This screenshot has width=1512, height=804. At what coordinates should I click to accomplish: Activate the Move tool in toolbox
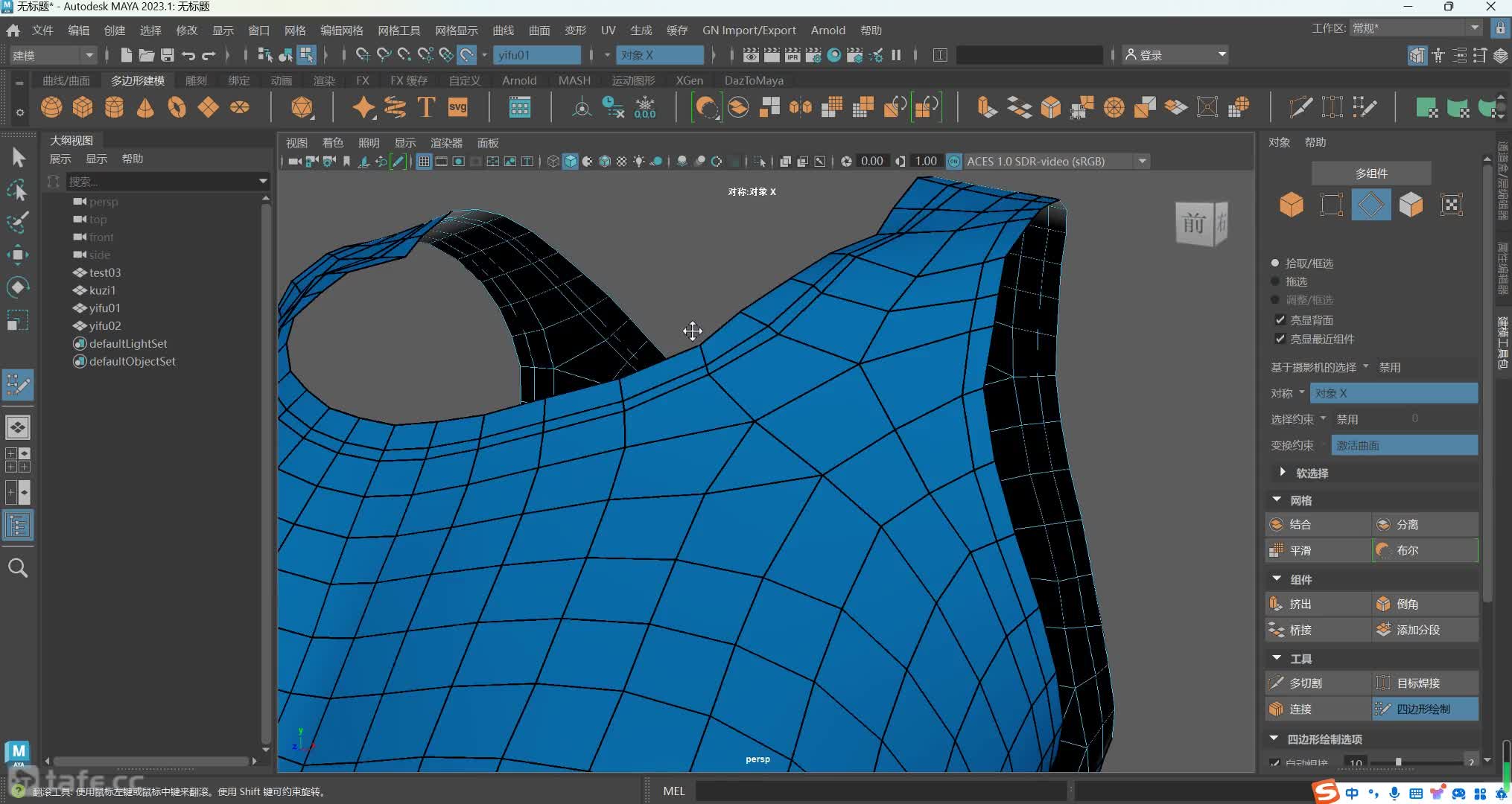tap(18, 255)
